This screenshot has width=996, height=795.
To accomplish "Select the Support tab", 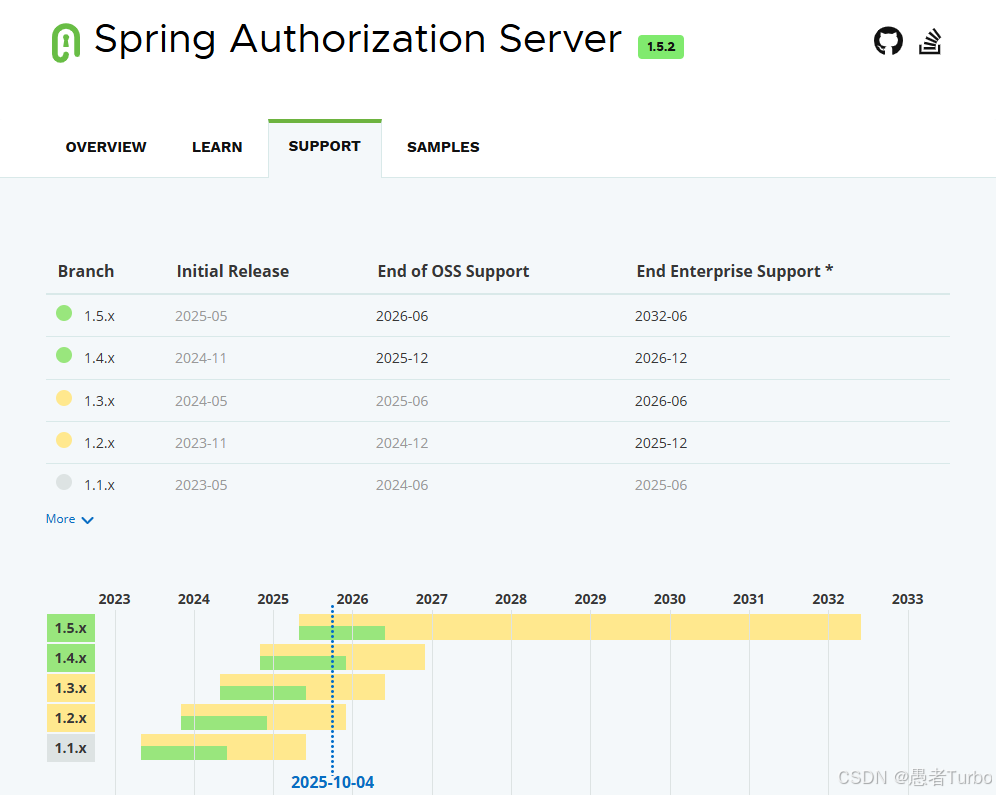I will coord(325,147).
